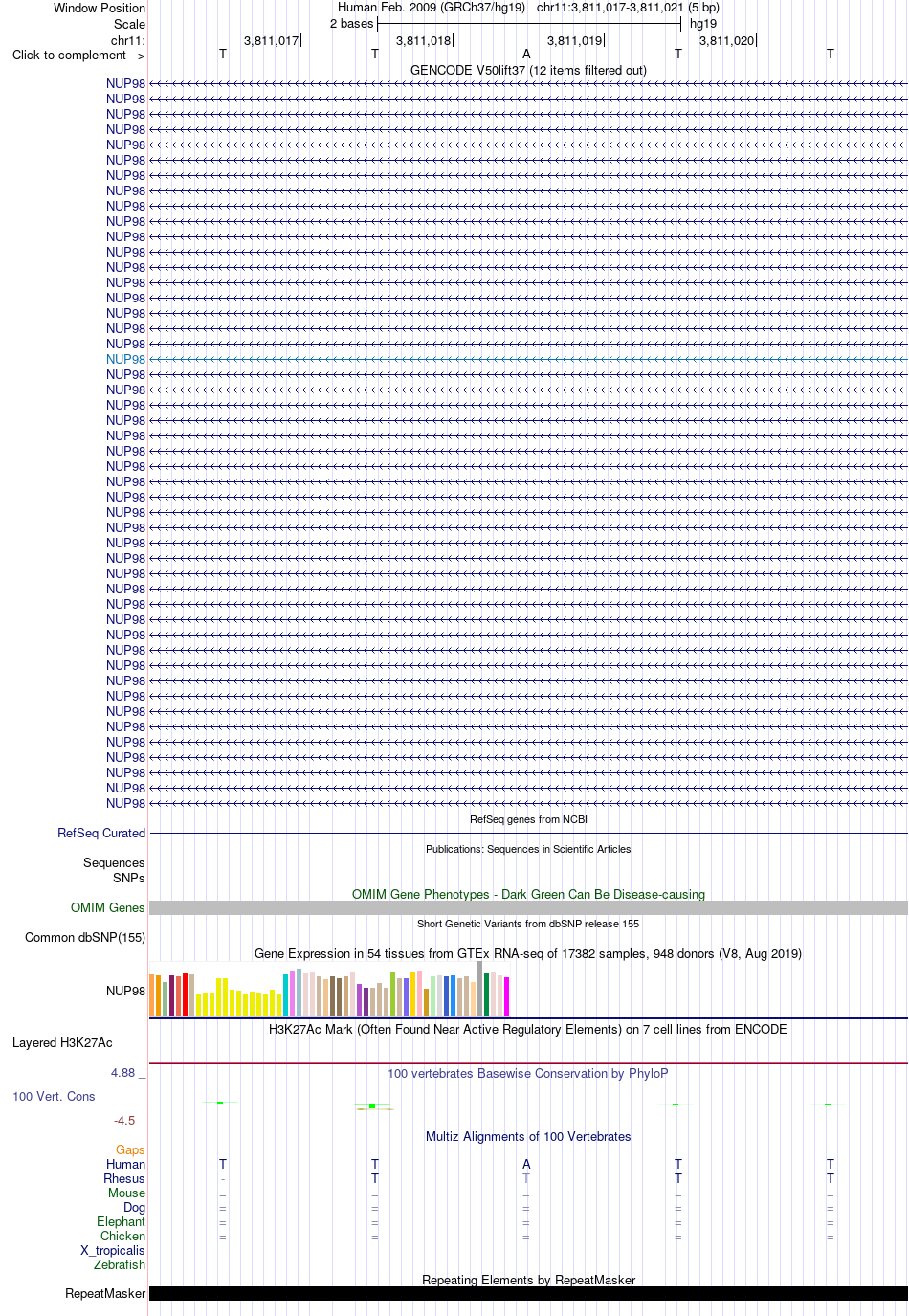Screen dimensions: 909x1316
Task: Click the 'Human Feb. 2009 (GRCh37/hg19)' text
Action: pyautogui.click(x=432, y=7)
